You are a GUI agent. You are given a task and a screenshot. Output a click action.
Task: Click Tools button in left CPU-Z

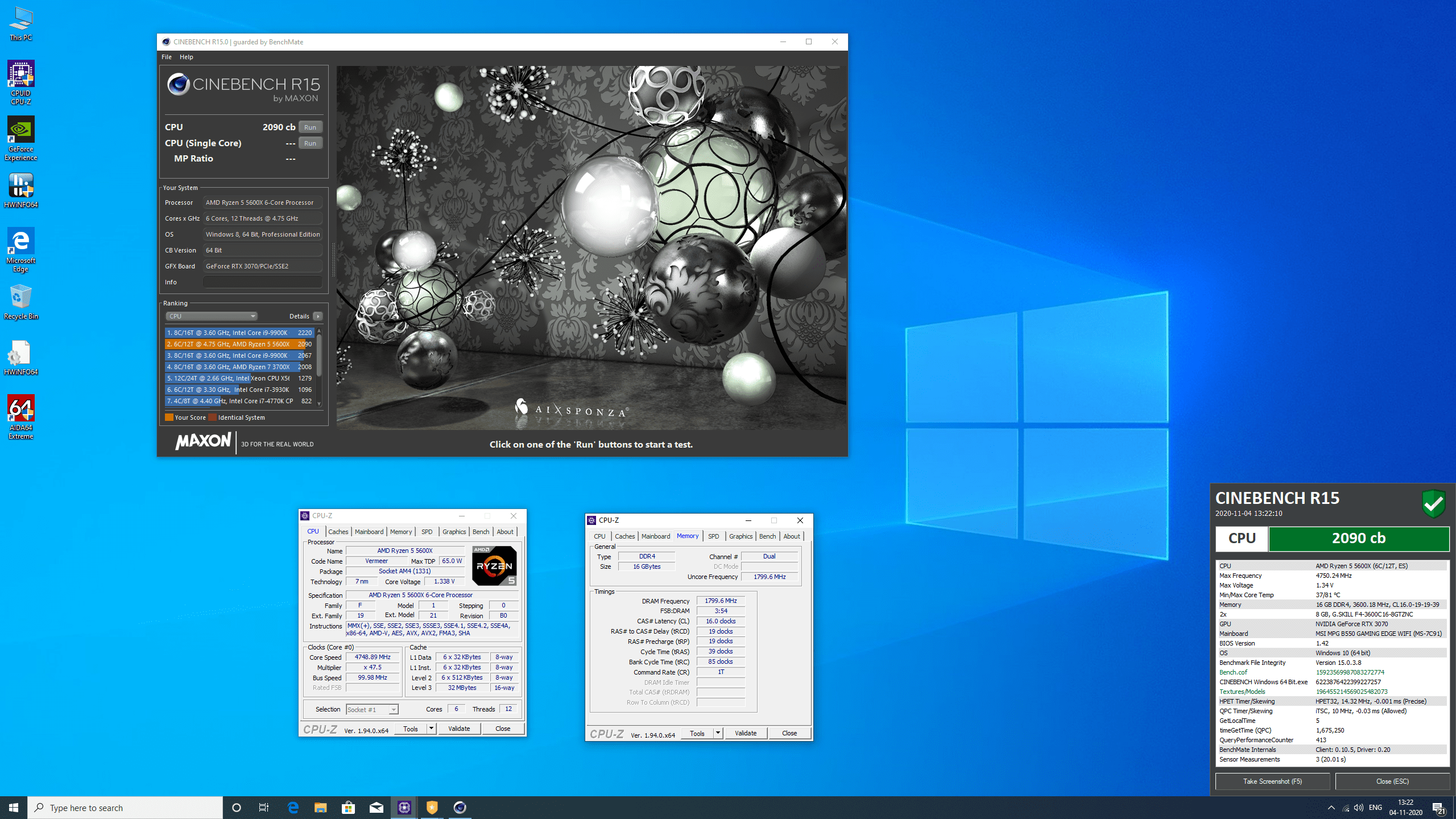click(411, 729)
